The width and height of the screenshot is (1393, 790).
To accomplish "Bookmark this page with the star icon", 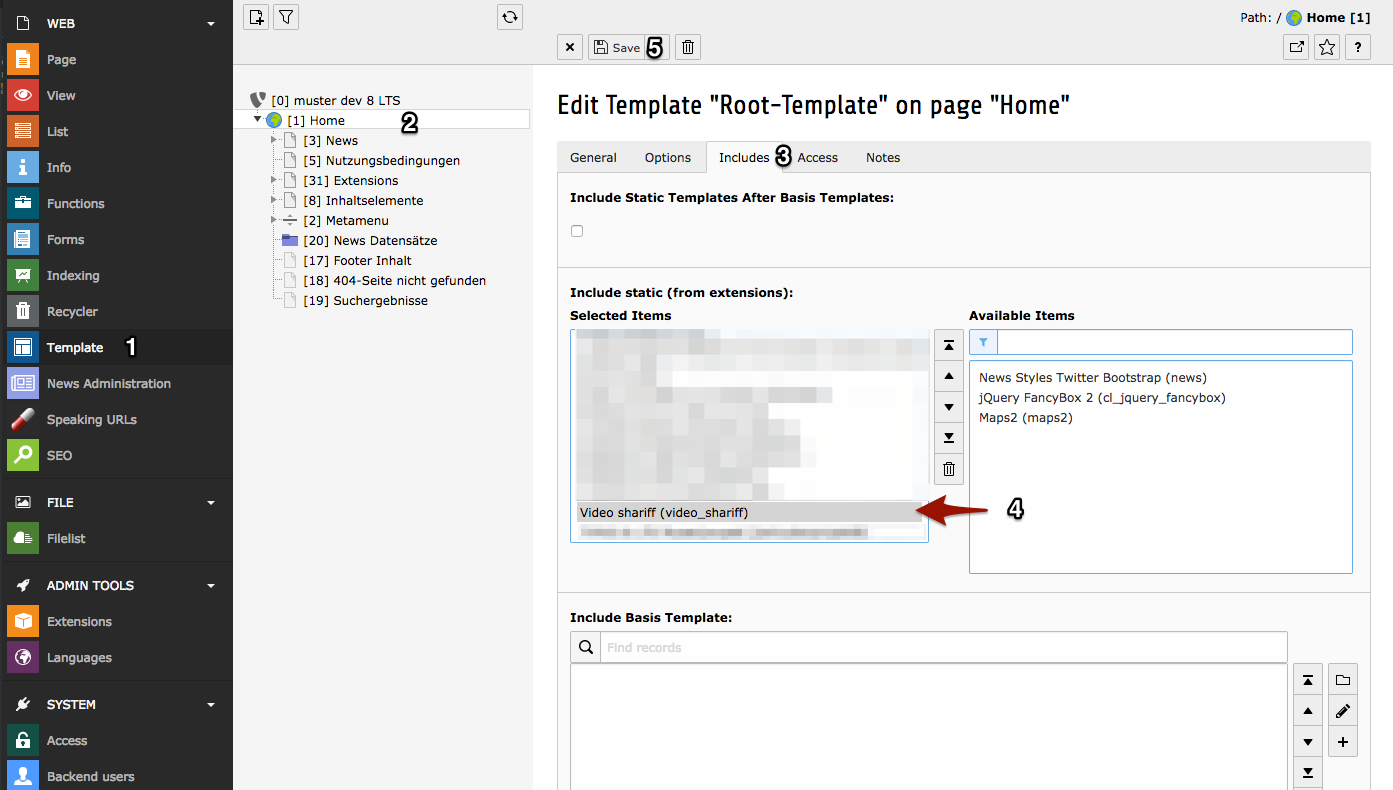I will 1326,47.
